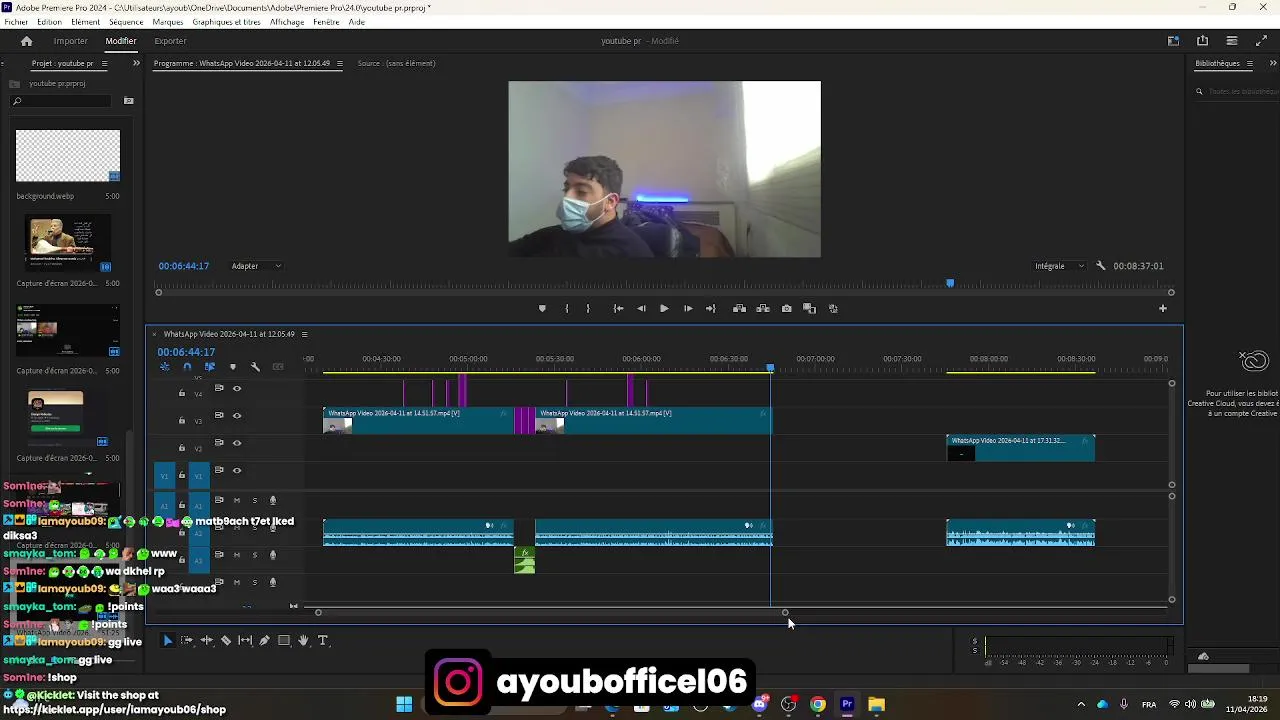The width and height of the screenshot is (1280, 720).
Task: Select the Rectangle tool
Action: (284, 640)
